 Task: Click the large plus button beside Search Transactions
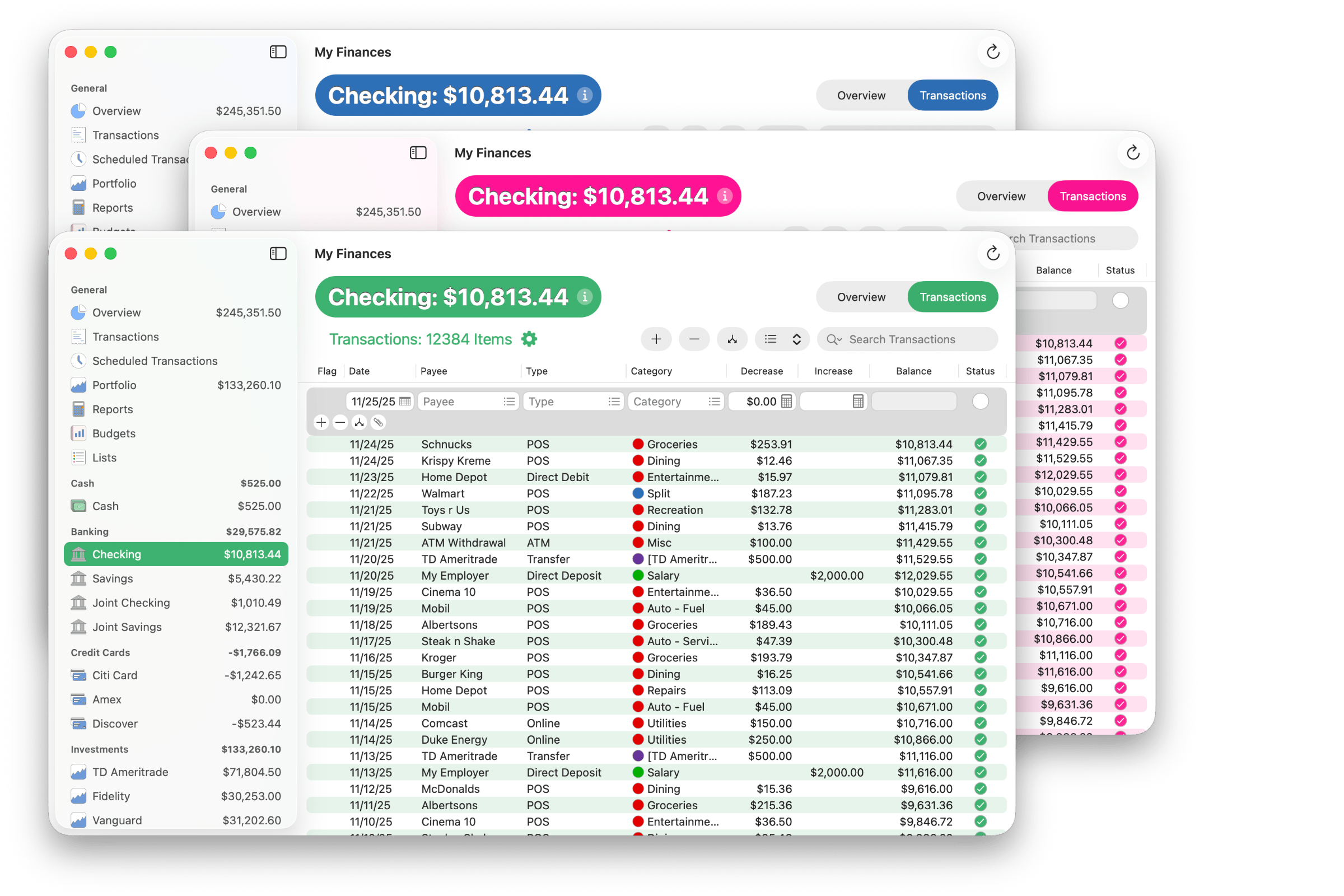pos(655,339)
